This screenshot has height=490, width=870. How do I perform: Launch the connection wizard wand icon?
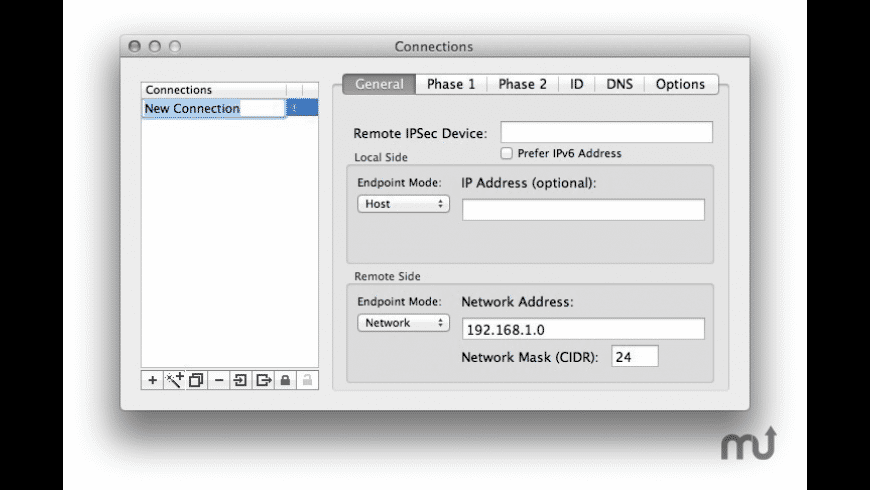pyautogui.click(x=174, y=380)
